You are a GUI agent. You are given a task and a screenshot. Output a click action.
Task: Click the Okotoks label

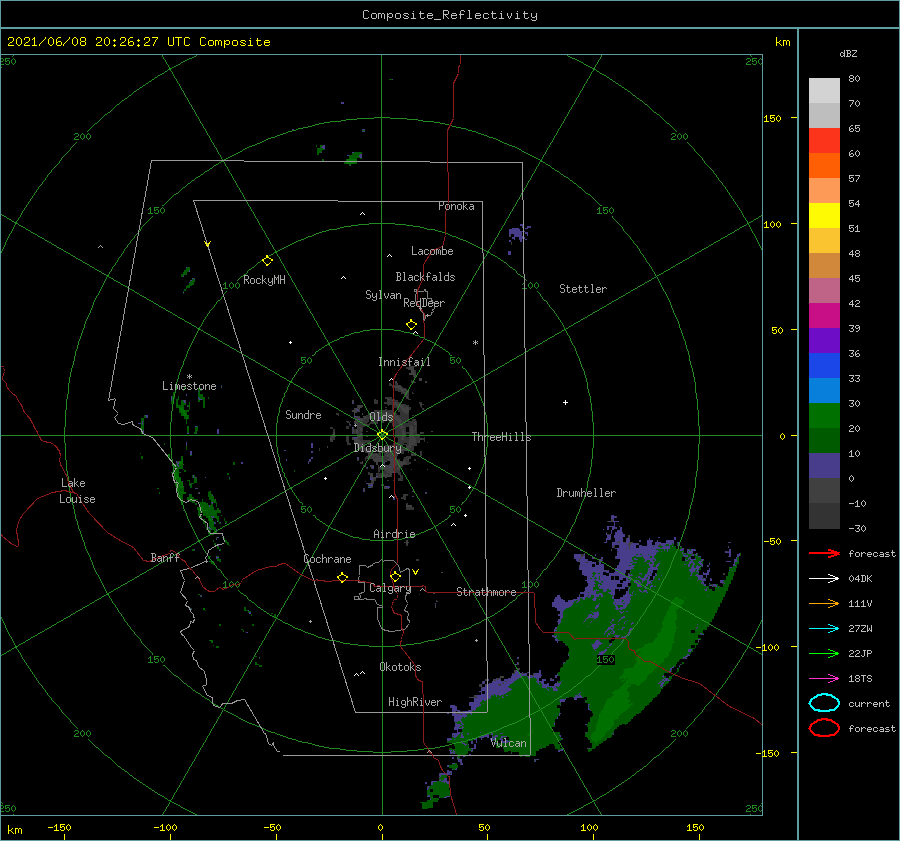(x=400, y=667)
